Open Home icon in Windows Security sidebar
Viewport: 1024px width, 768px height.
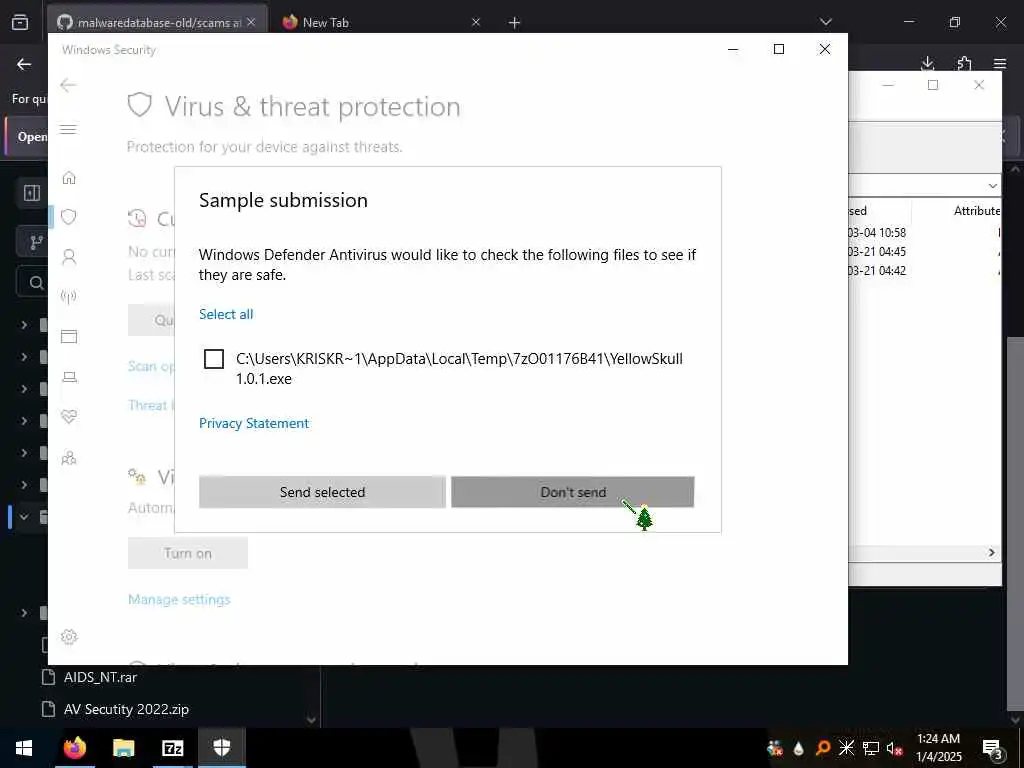click(69, 178)
